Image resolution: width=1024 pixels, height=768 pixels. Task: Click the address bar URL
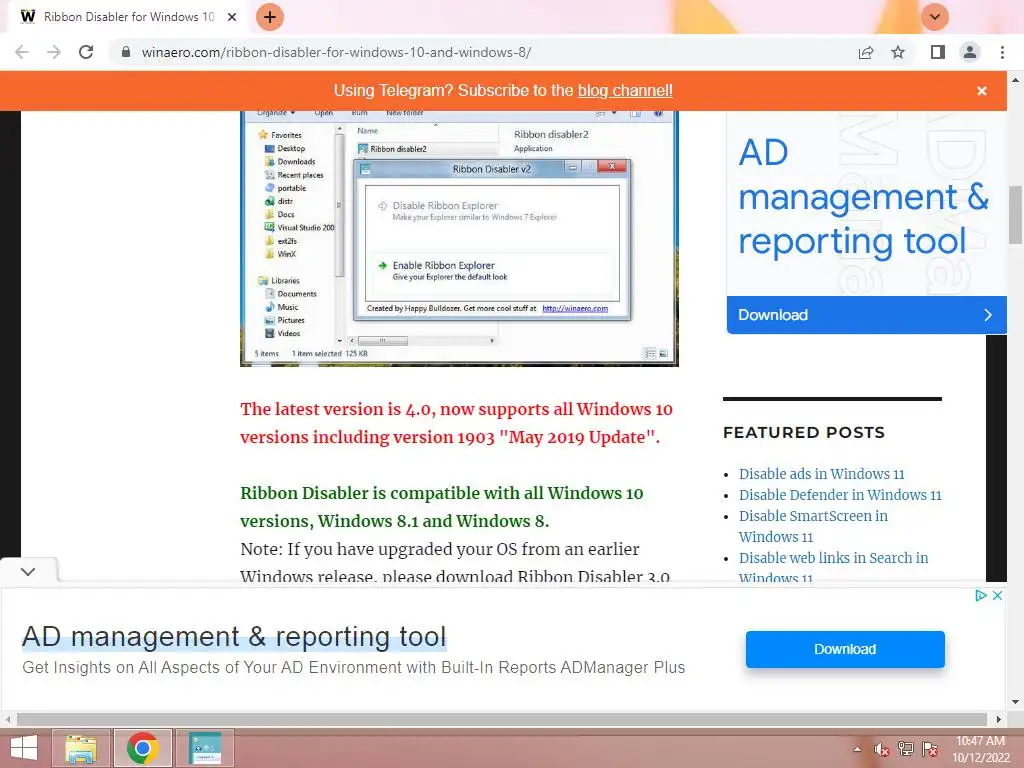[336, 52]
